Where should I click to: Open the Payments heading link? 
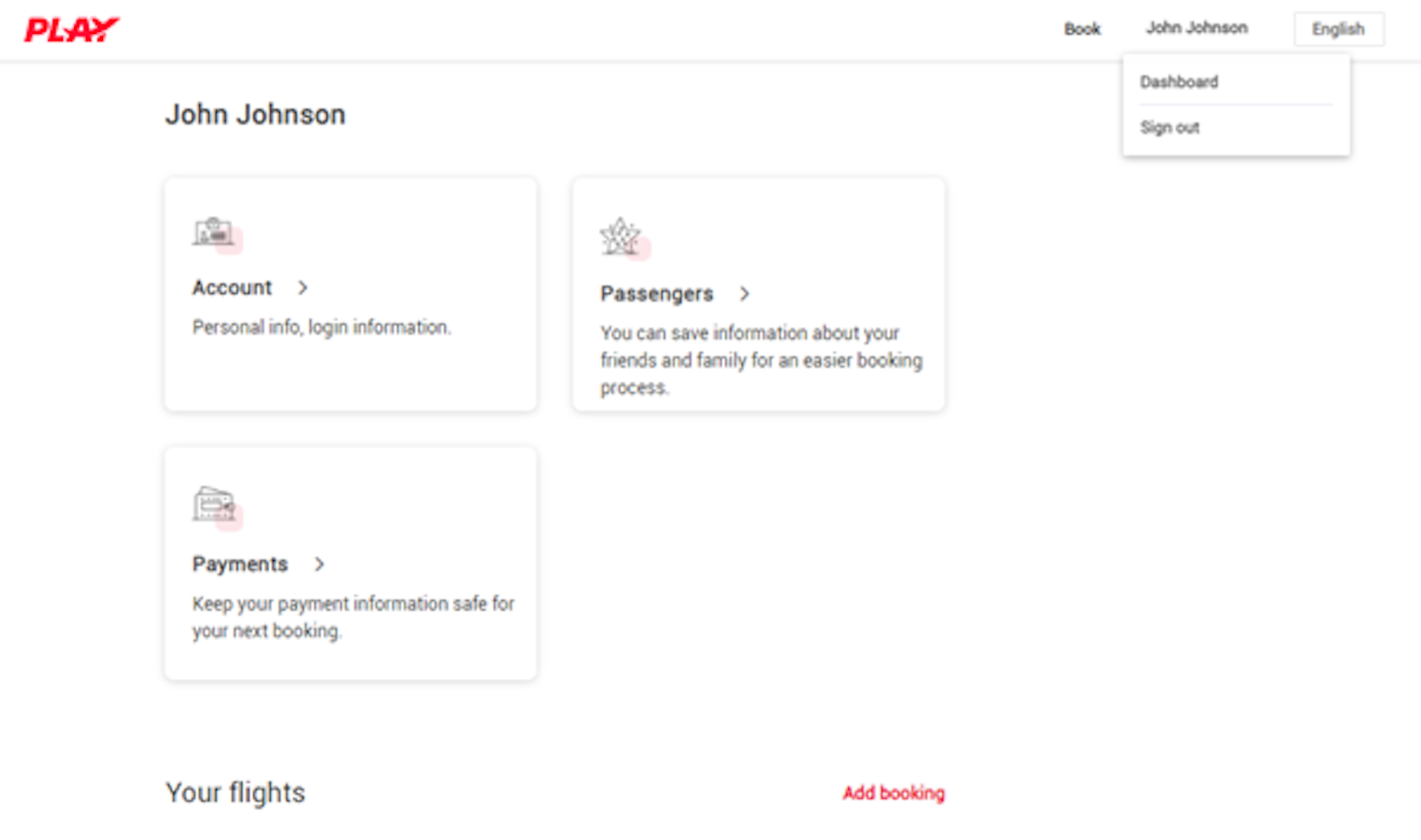point(240,564)
